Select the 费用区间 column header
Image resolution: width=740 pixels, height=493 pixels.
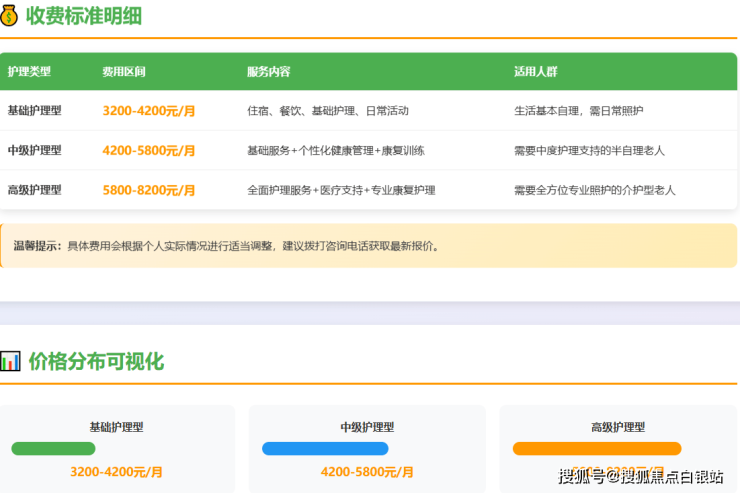123,72
